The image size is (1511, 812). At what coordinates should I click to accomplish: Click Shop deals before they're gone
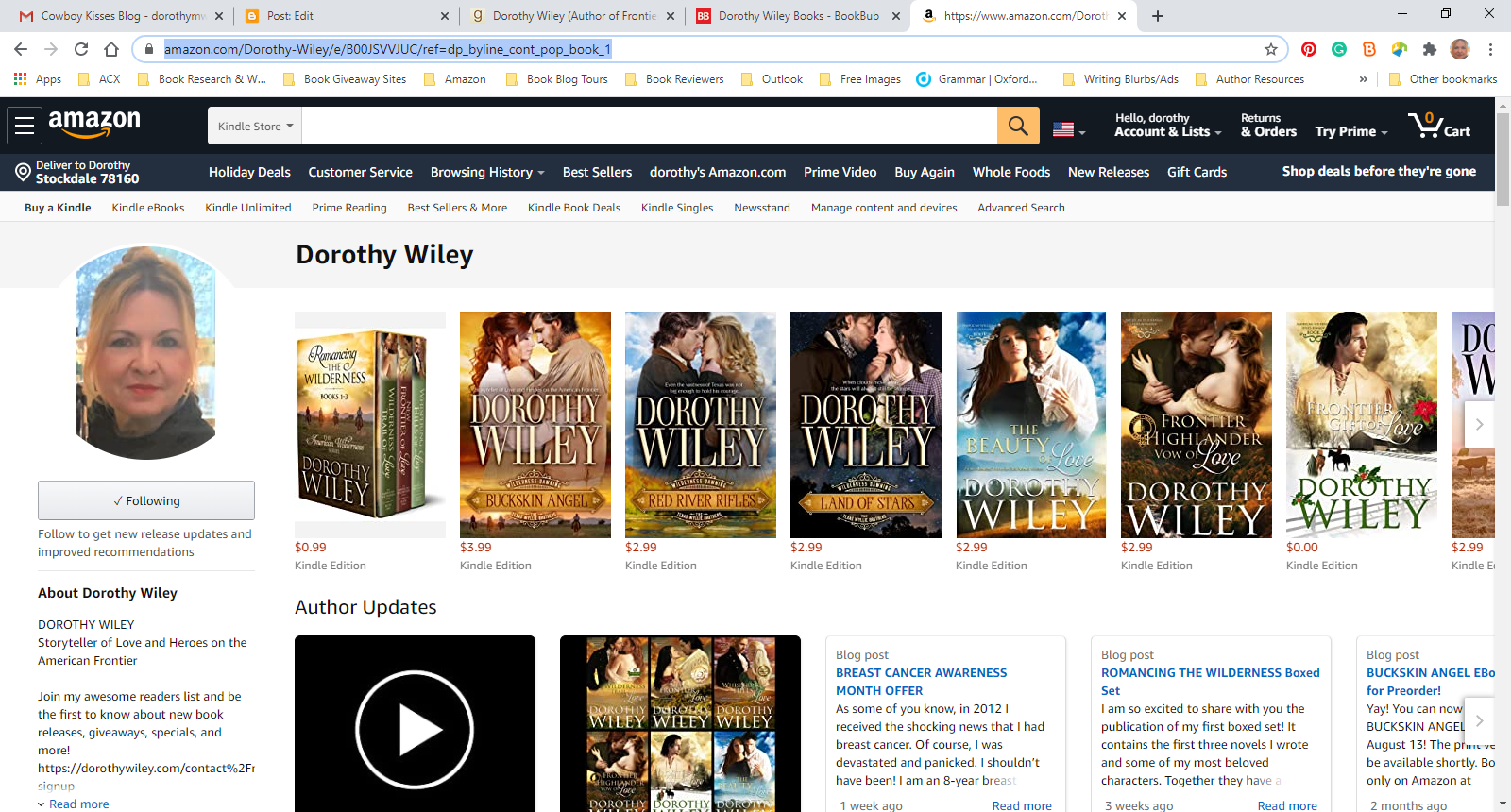coord(1379,171)
